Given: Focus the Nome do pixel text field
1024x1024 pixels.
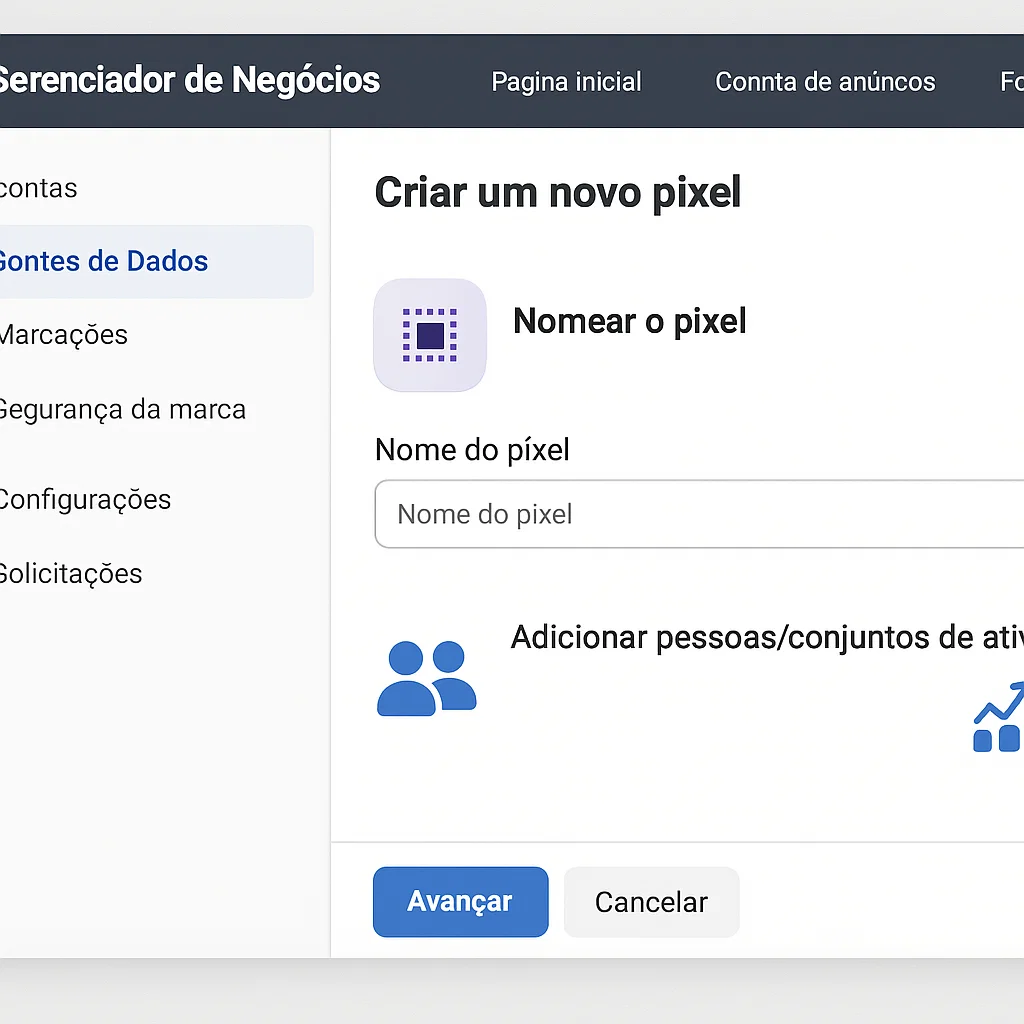Looking at the screenshot, I should coord(699,514).
